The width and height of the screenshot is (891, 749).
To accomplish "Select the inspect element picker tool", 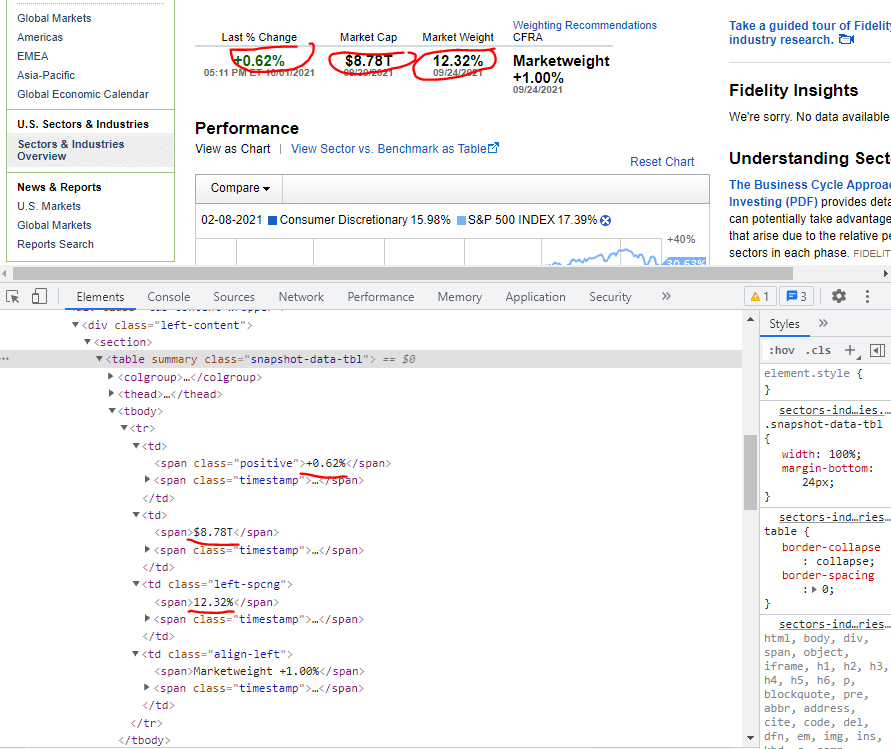I will [x=14, y=296].
